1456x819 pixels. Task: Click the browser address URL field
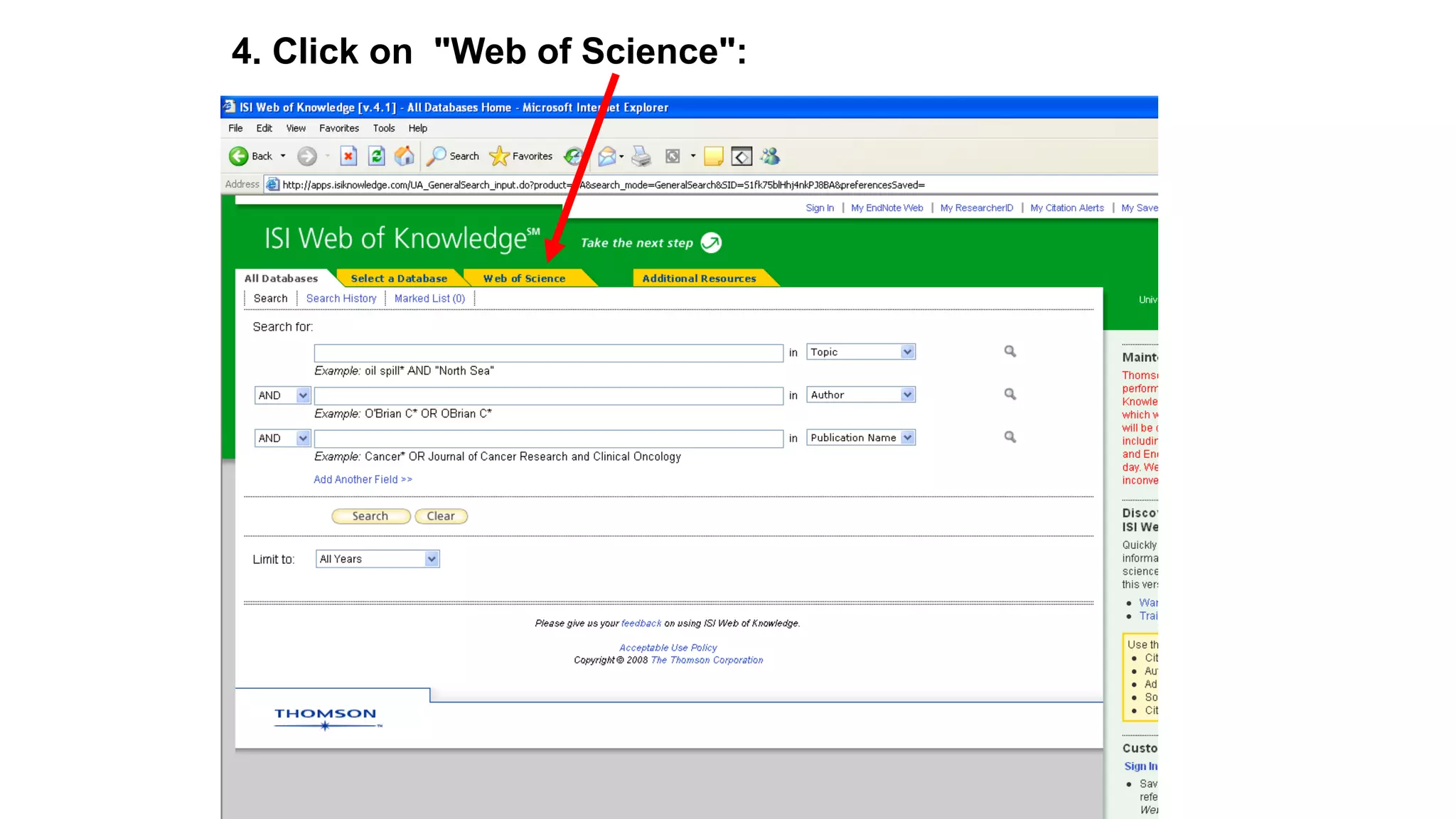click(x=711, y=185)
